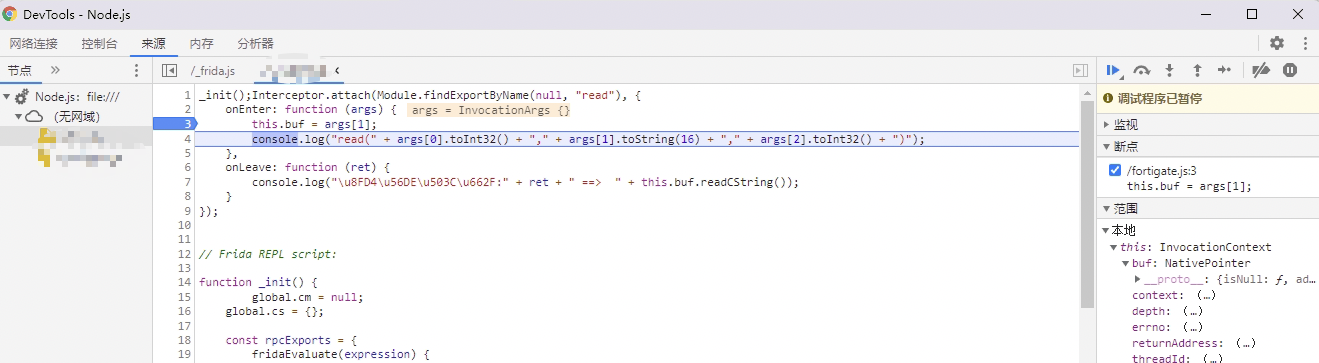Screen dimensions: 1319x363
Task: Click 'fridaEvaluate(expression) {' line 19
Action: click(341, 354)
